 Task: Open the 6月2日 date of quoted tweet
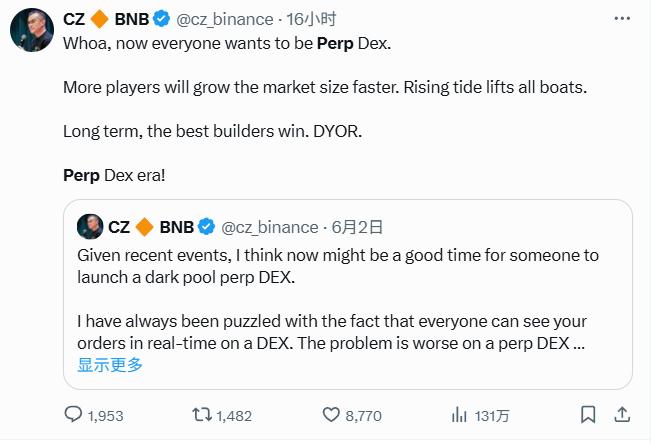(x=358, y=226)
